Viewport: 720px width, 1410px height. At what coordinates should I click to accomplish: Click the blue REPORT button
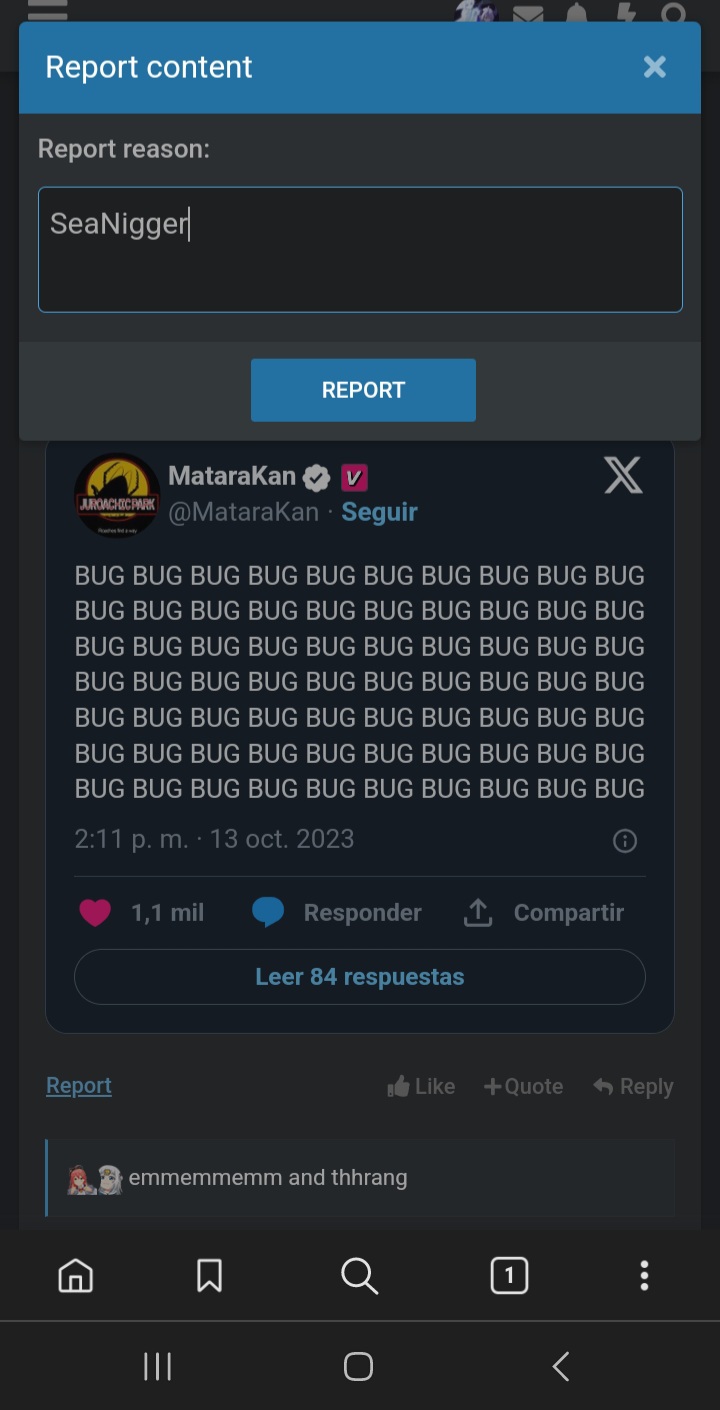click(x=363, y=390)
